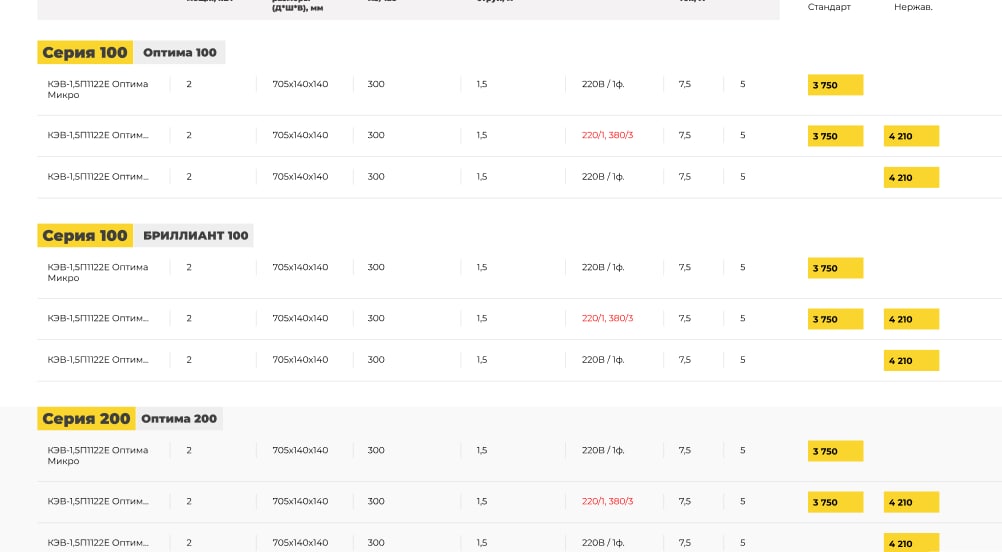Click red 220/1, 380/3 voltage under Оптима 100
Image resolution: width=1002 pixels, height=552 pixels.
pyautogui.click(x=607, y=135)
